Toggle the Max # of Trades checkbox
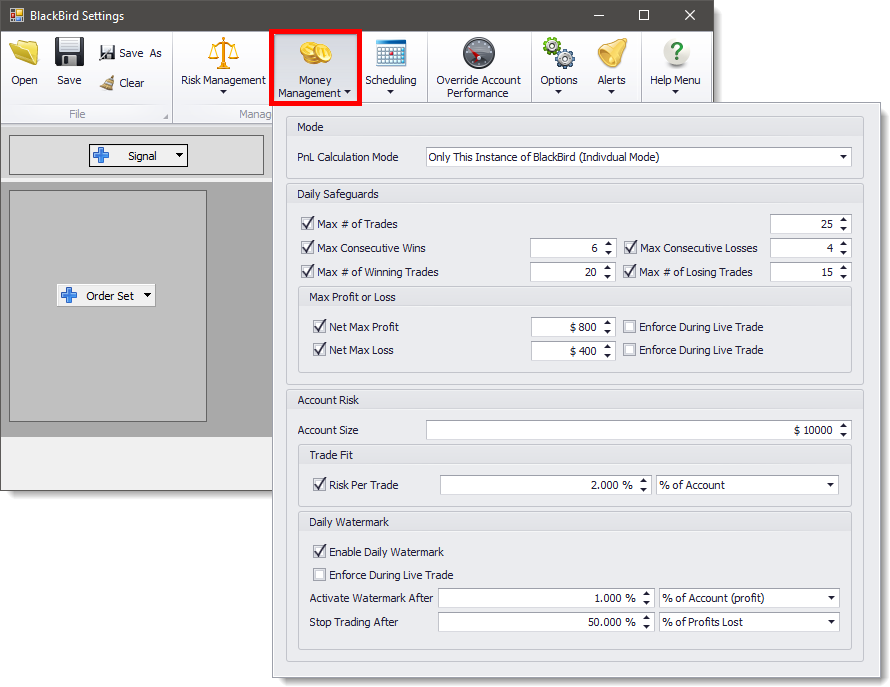890x687 pixels. (x=308, y=223)
